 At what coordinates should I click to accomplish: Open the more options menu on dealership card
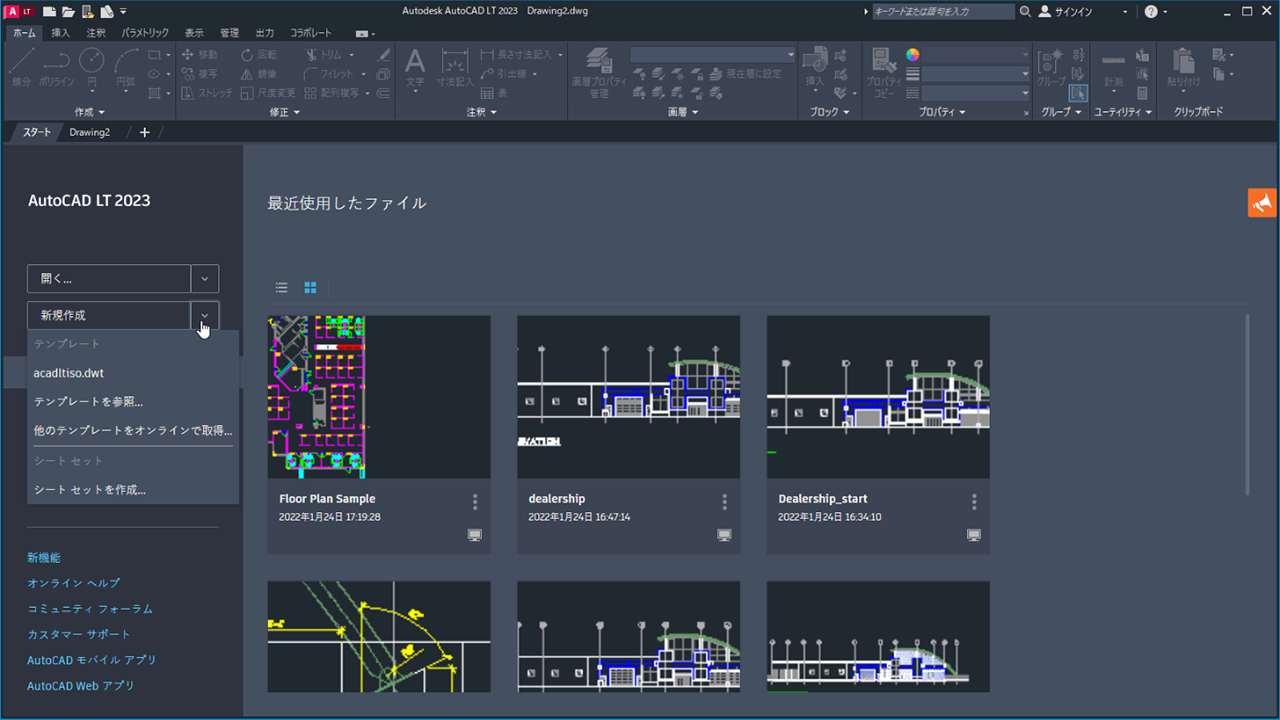click(x=725, y=501)
